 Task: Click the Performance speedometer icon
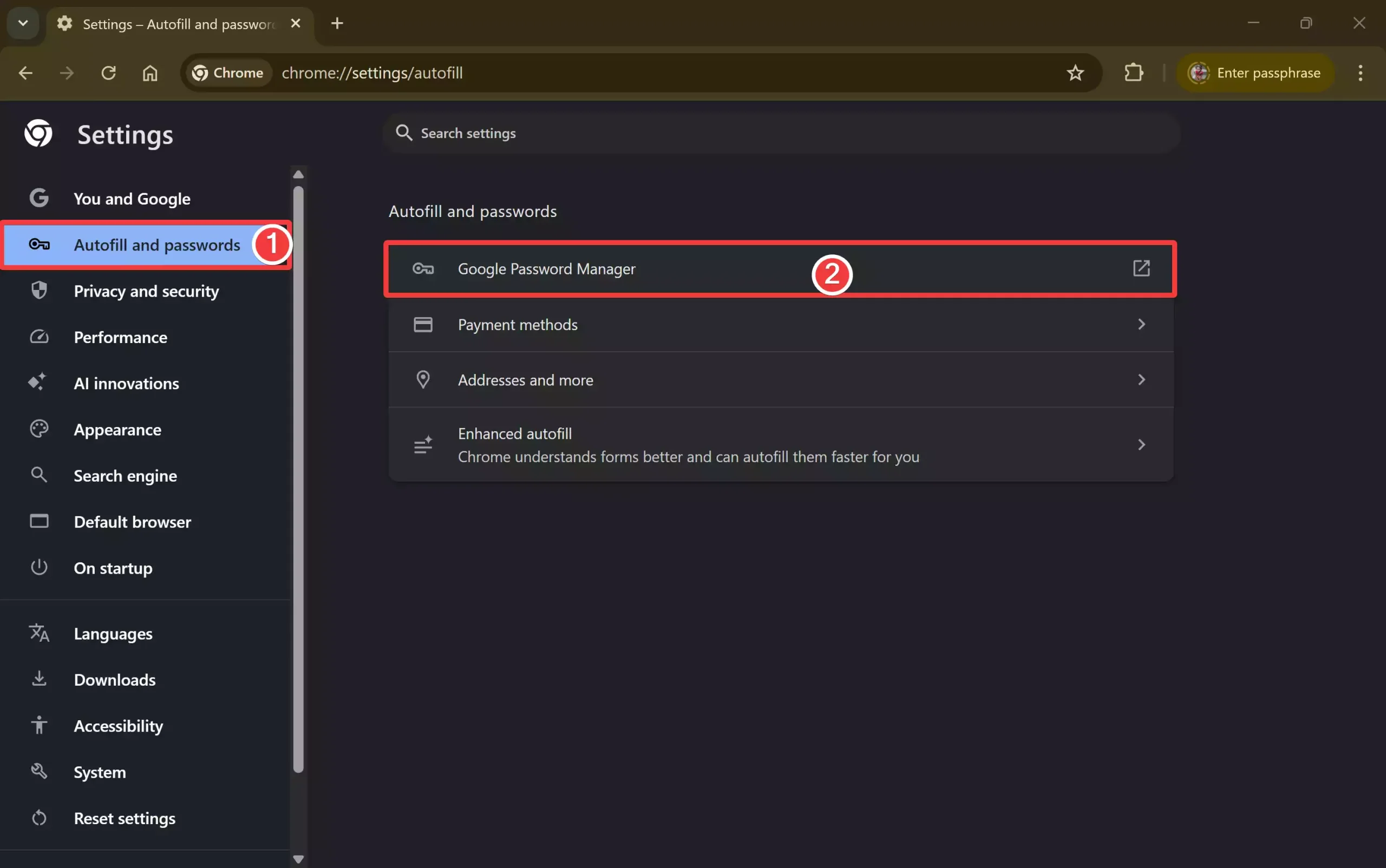point(38,337)
